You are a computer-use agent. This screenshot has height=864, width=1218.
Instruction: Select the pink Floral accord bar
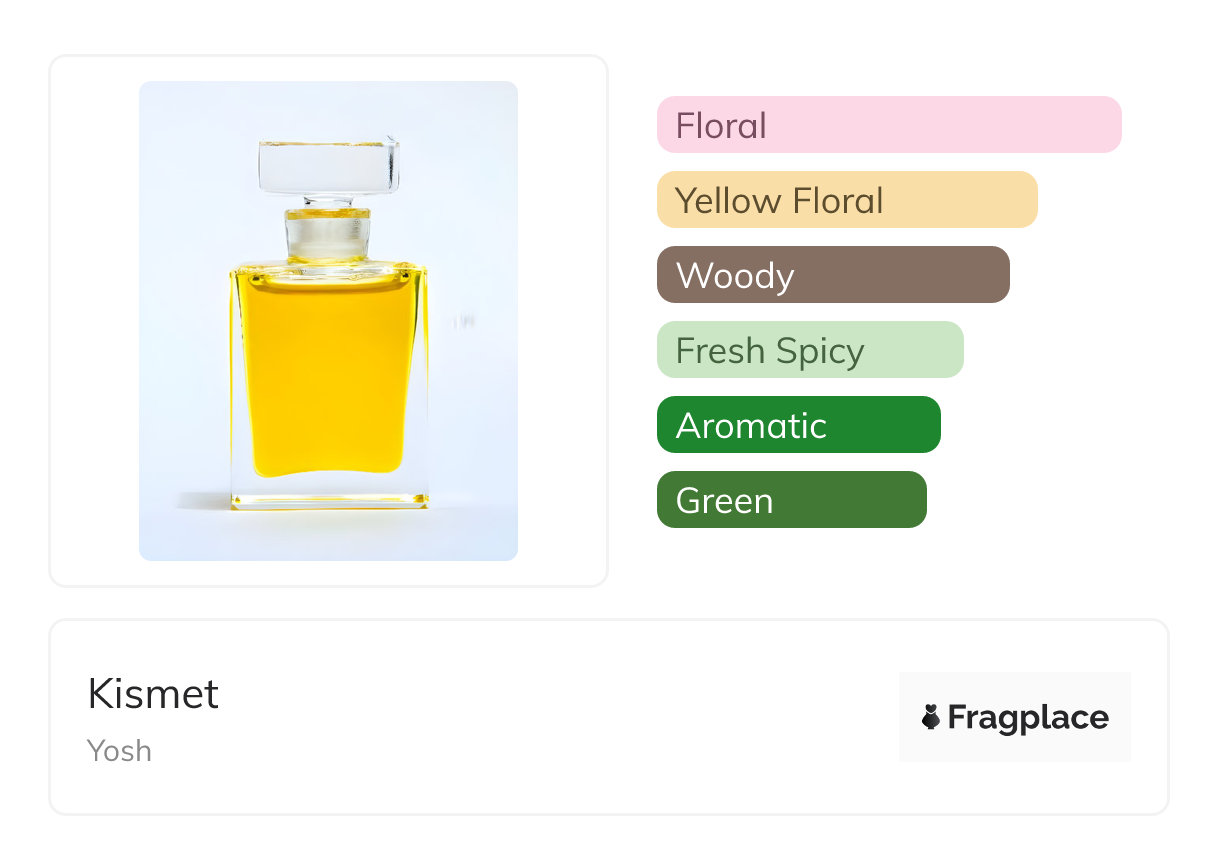(889, 125)
